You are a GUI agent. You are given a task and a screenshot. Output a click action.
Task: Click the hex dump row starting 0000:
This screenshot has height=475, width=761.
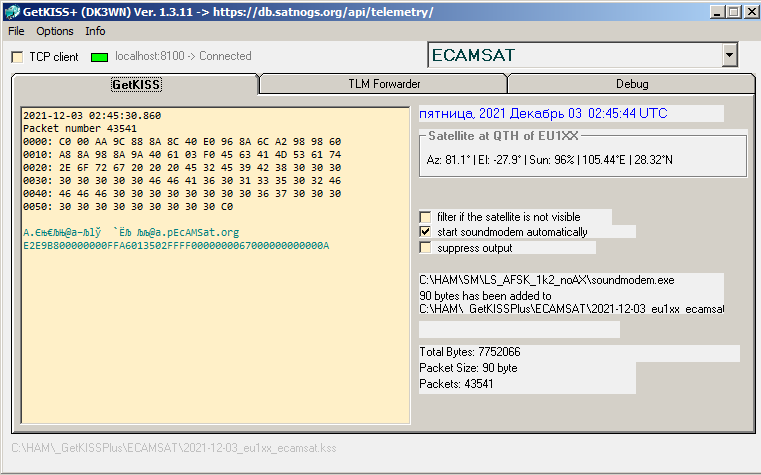[x=182, y=142]
